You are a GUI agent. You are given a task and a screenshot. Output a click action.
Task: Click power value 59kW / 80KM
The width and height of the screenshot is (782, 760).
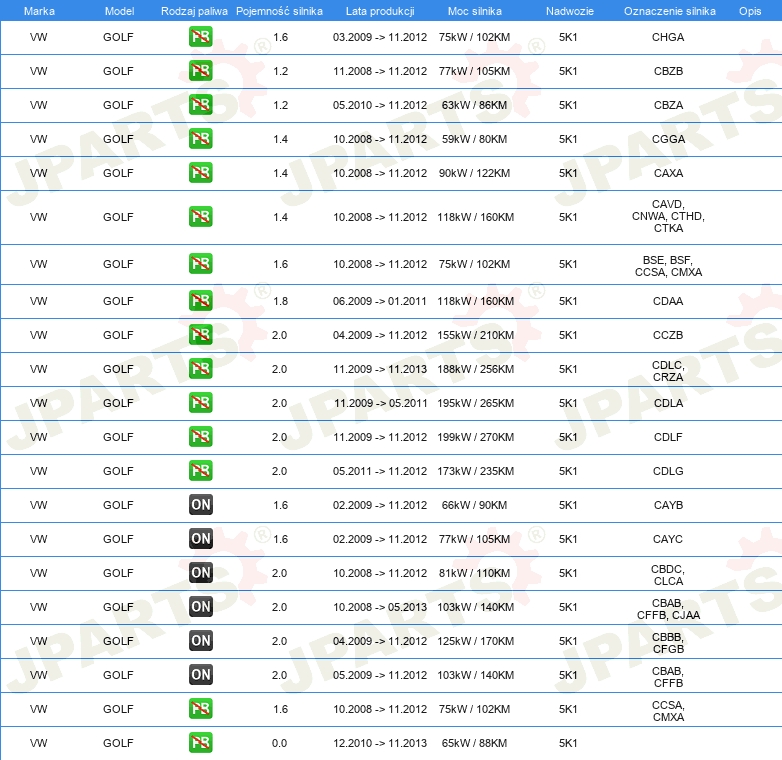(x=474, y=139)
